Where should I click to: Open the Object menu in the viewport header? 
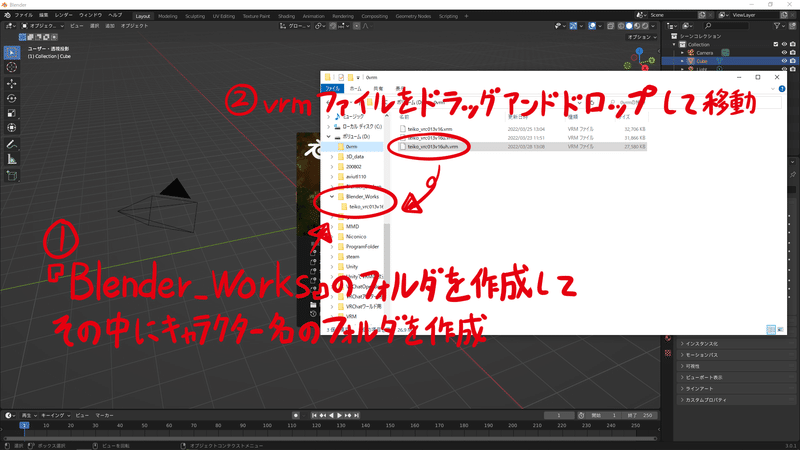point(134,26)
